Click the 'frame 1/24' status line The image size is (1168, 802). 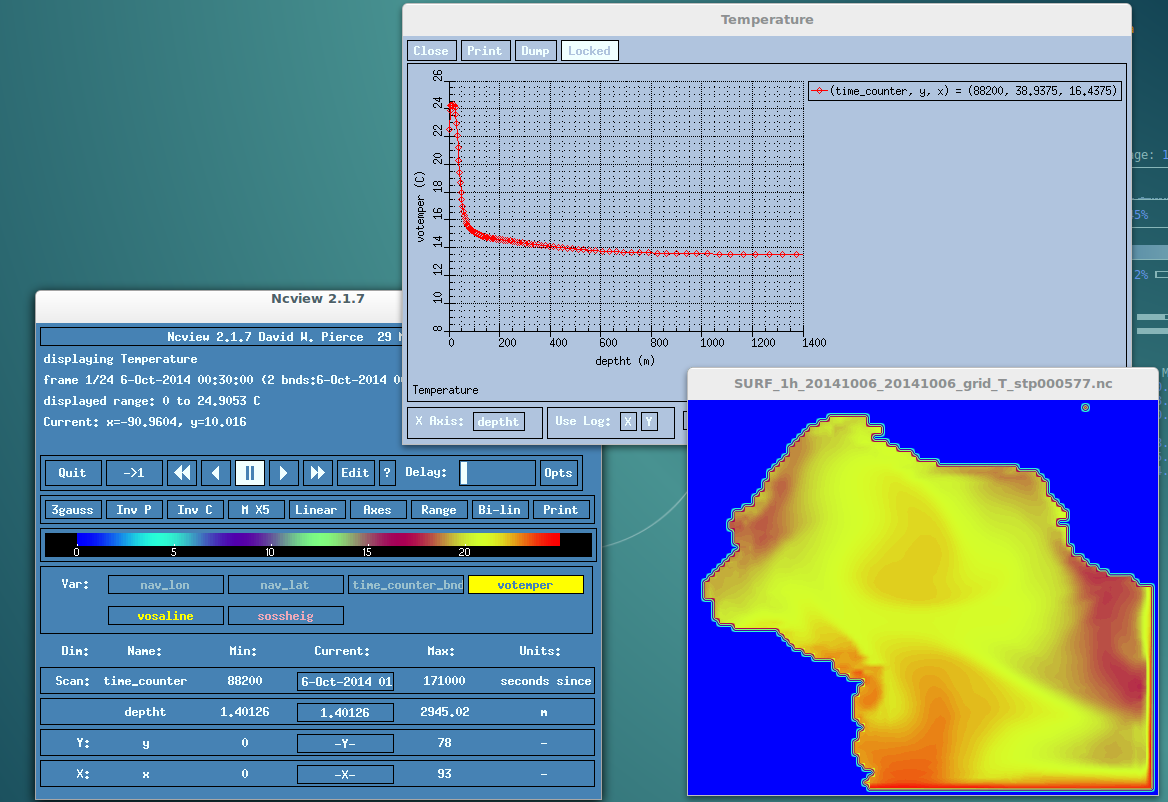click(223, 380)
